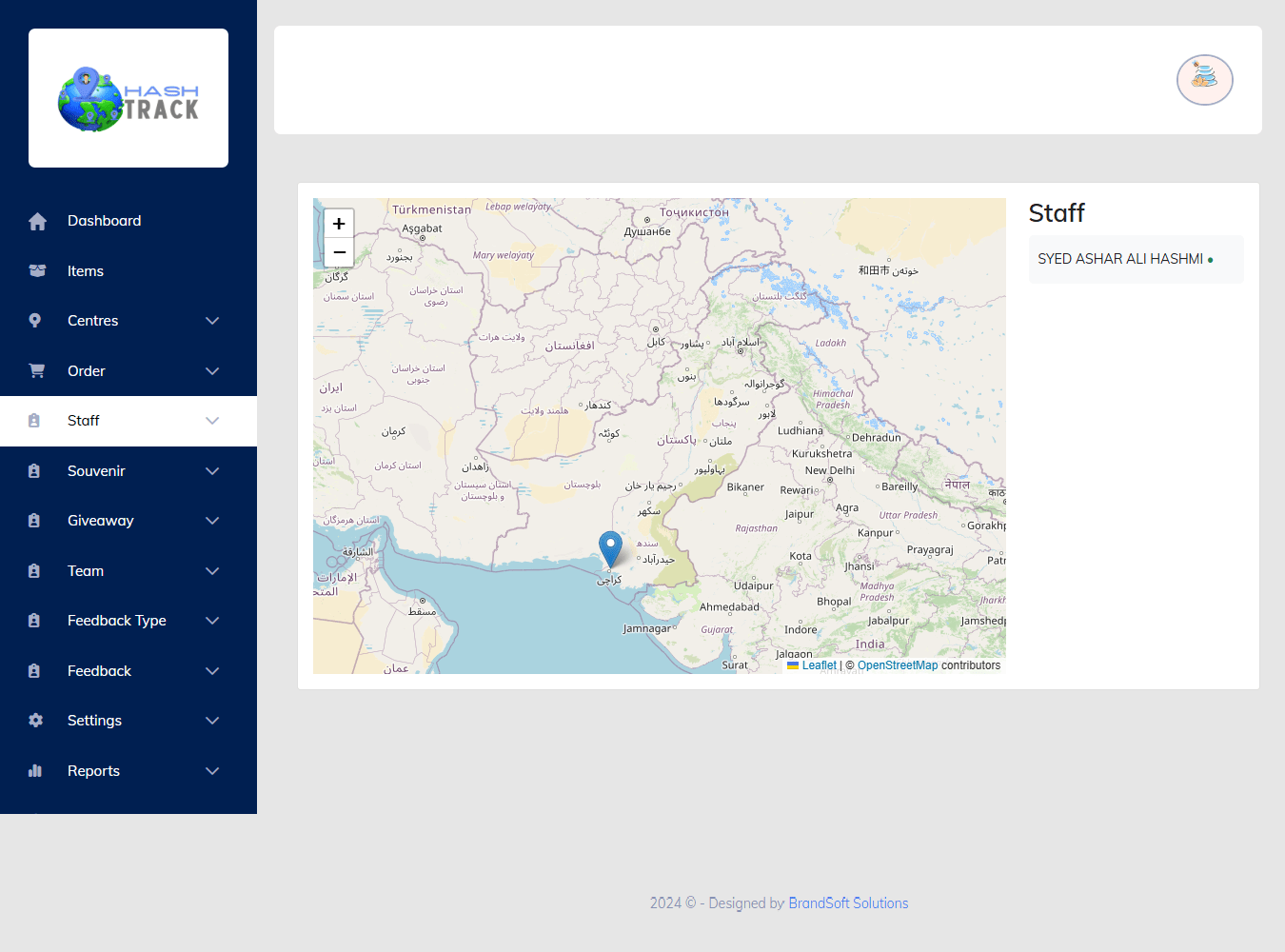This screenshot has height=952, width=1285.
Task: Click the Settings gear icon
Action: (x=36, y=721)
